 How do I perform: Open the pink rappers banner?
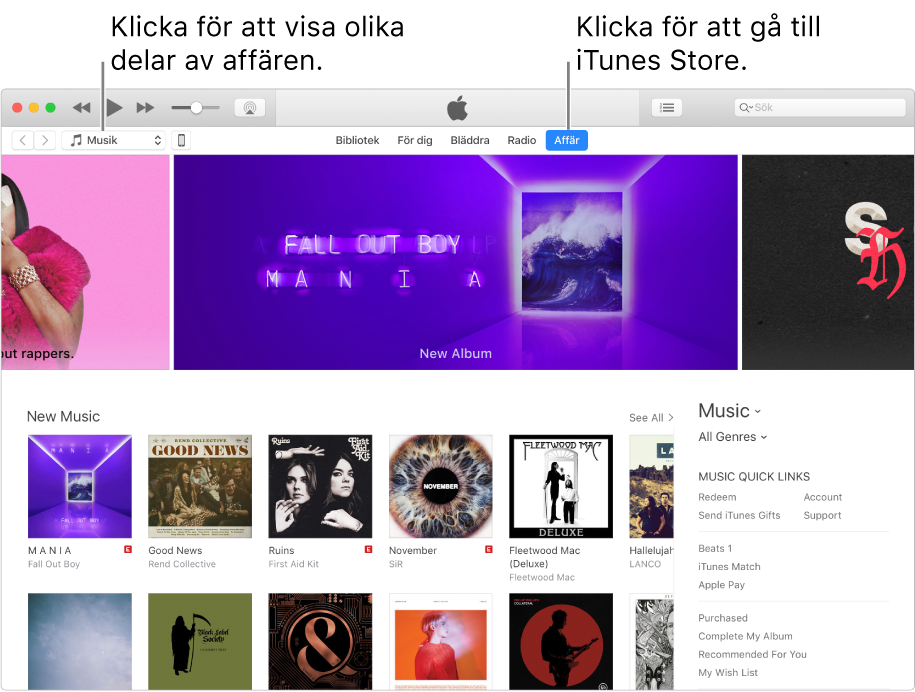(85, 262)
